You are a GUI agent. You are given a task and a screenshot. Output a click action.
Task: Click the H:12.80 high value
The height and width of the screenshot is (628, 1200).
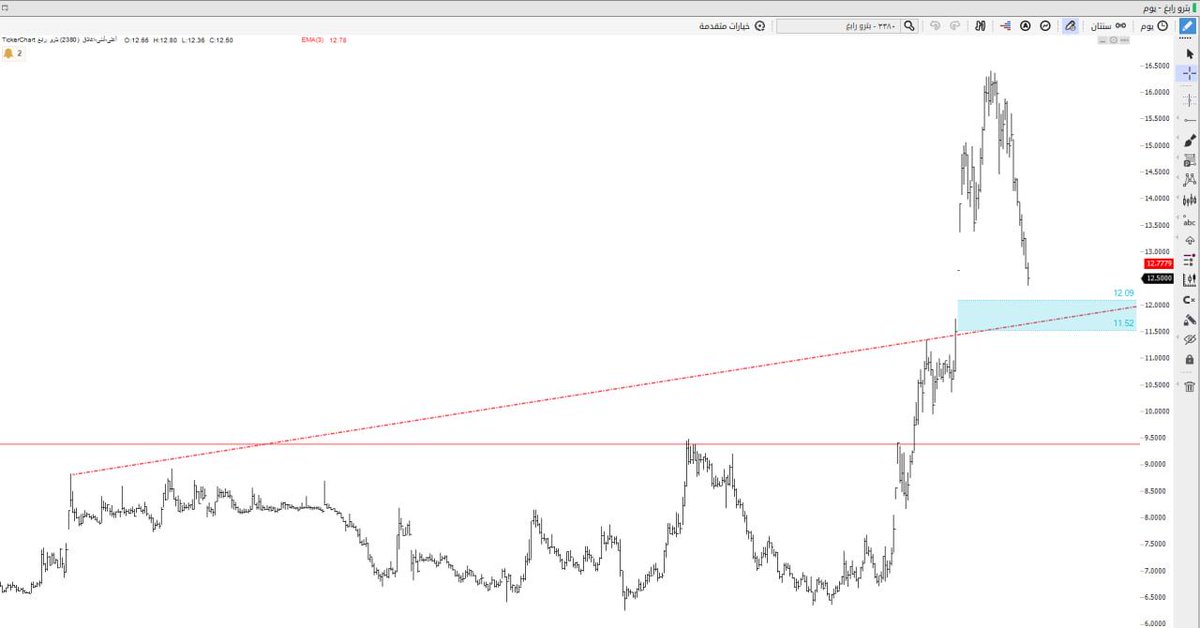point(165,40)
